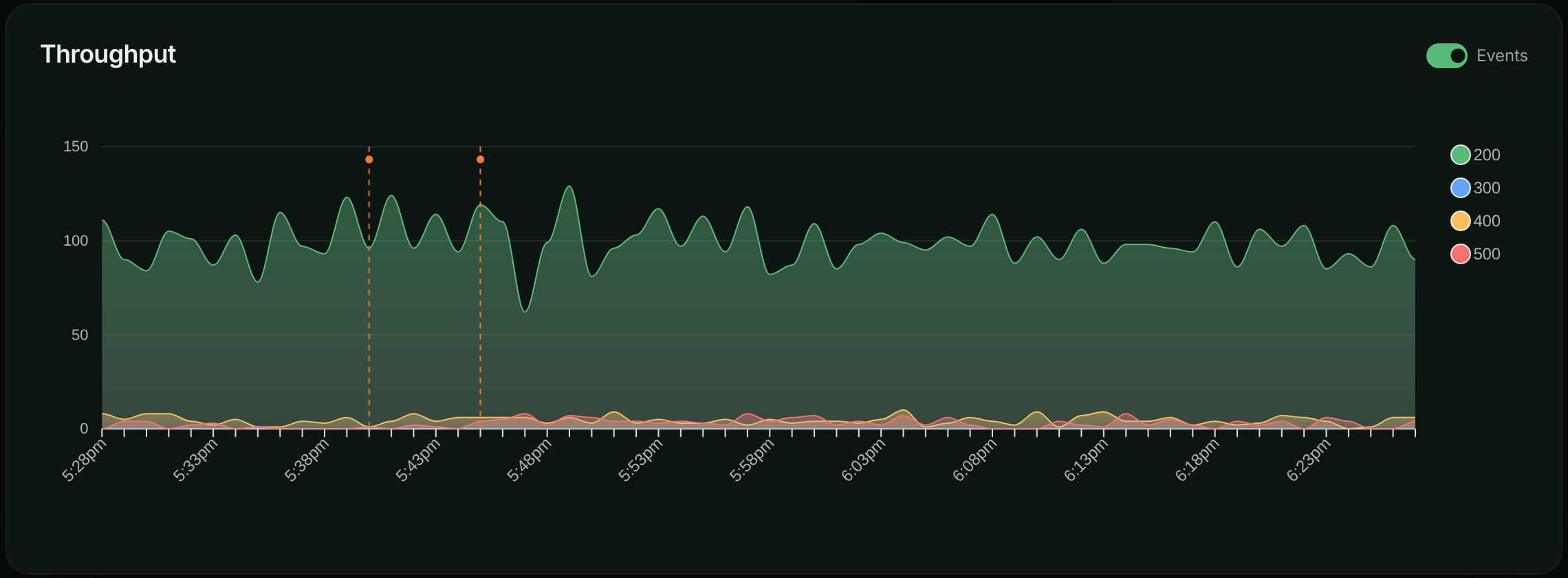This screenshot has width=1568, height=578.
Task: Select the orange event marker dot near 5:40pm
Action: coord(369,160)
